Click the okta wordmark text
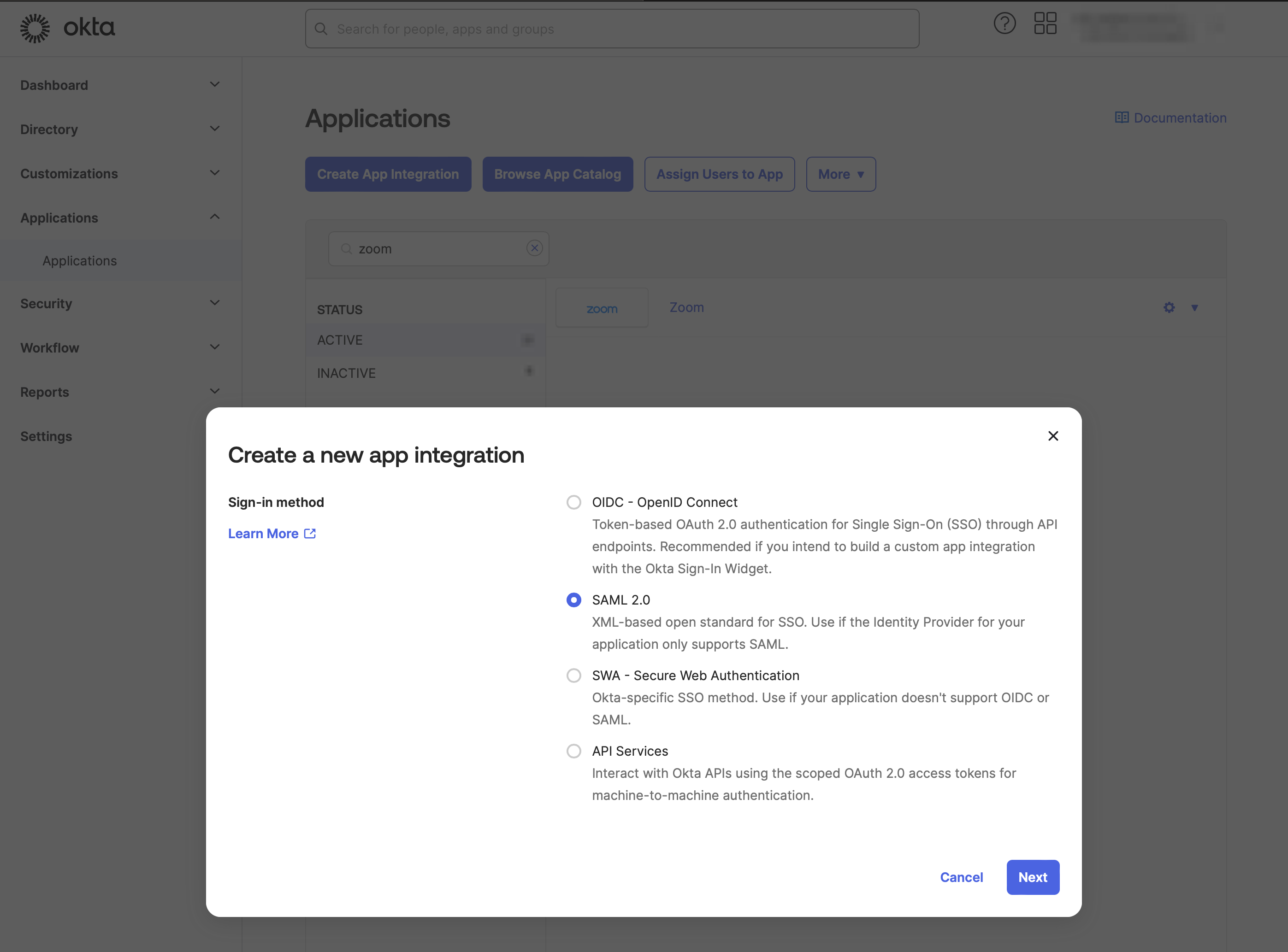This screenshot has width=1288, height=952. click(89, 28)
